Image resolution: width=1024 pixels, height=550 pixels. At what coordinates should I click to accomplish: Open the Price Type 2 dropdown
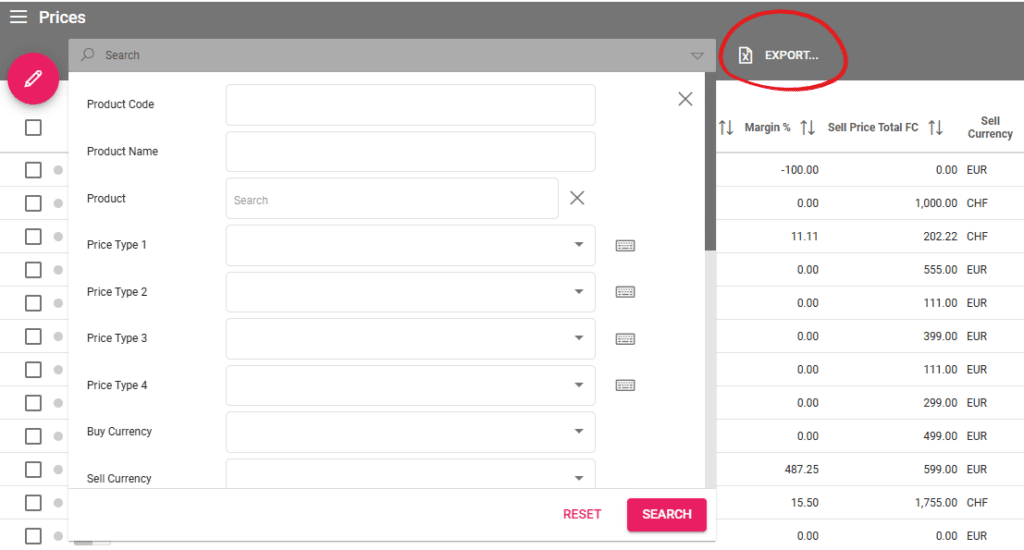point(410,292)
